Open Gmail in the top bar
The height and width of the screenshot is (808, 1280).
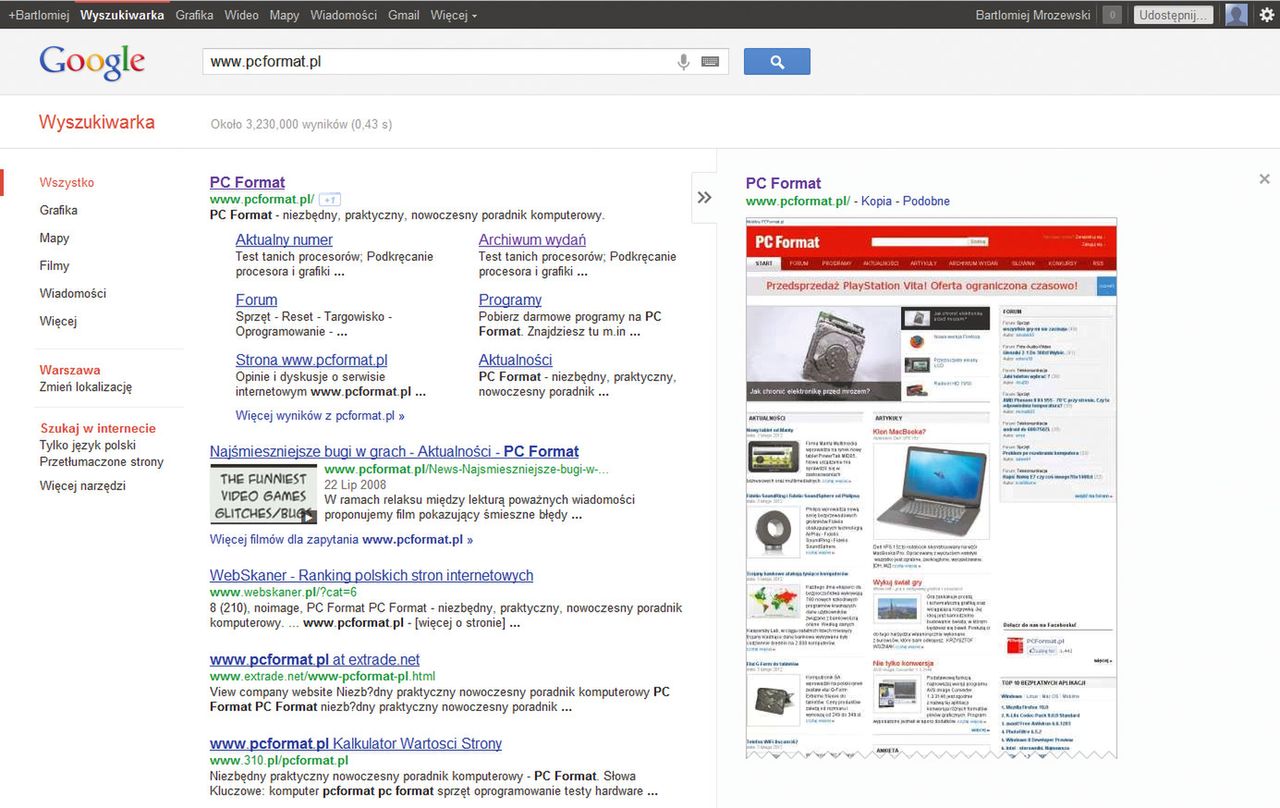(403, 15)
